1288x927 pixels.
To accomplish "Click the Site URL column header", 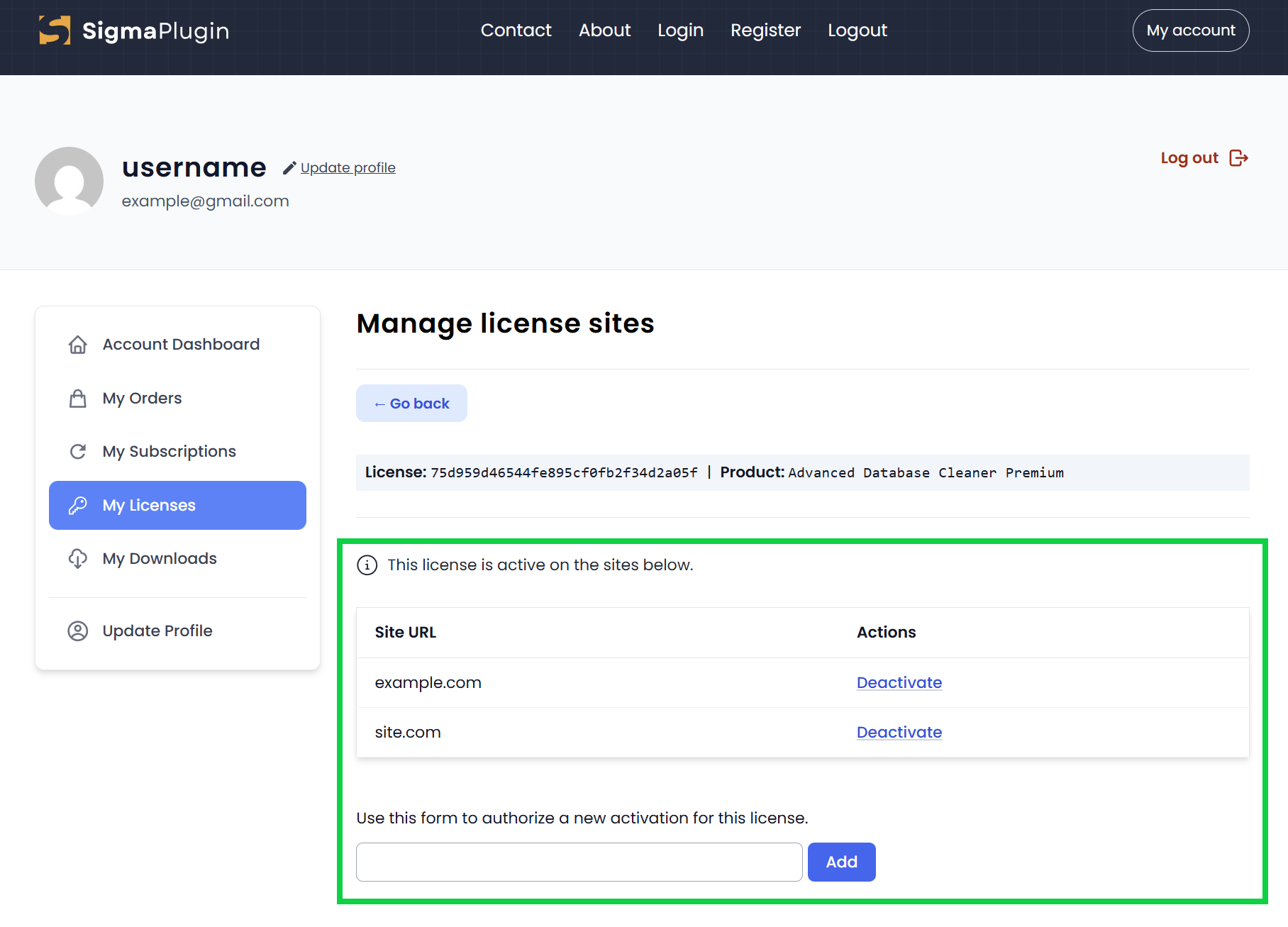I will [x=406, y=633].
